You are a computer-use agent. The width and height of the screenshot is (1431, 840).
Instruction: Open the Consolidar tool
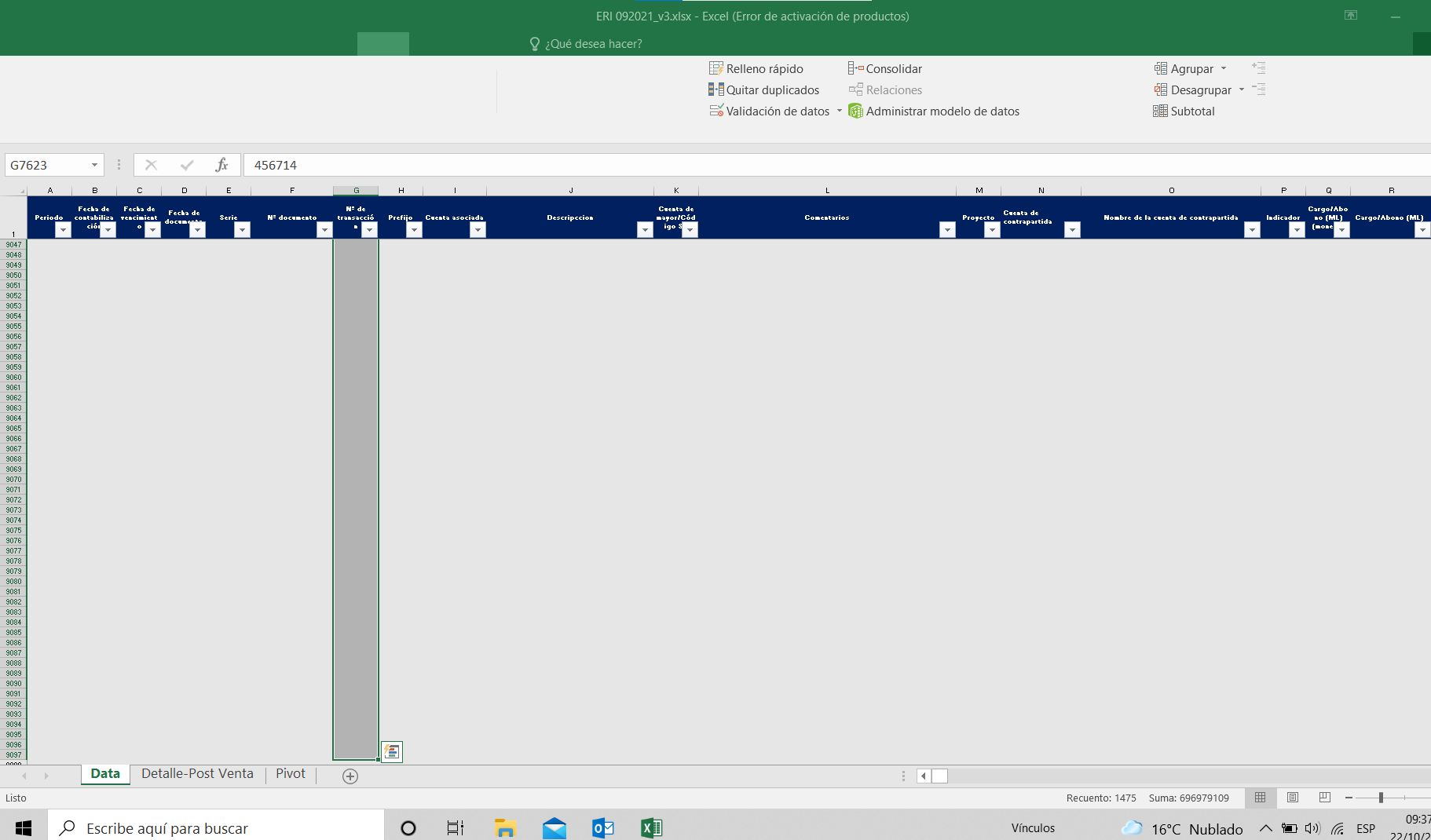[884, 69]
